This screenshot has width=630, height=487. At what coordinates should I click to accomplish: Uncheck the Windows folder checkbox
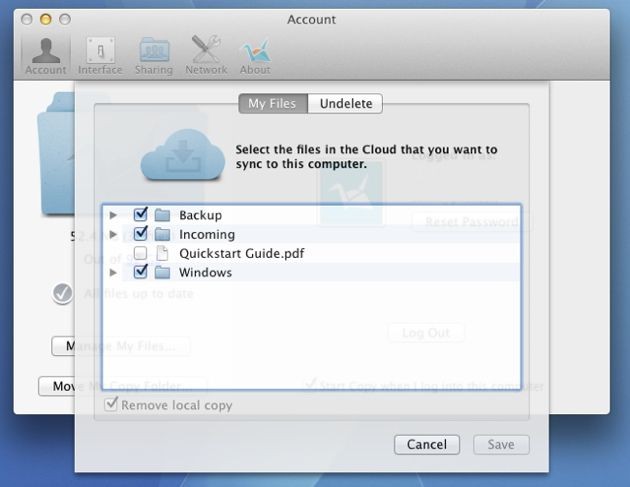(x=140, y=272)
